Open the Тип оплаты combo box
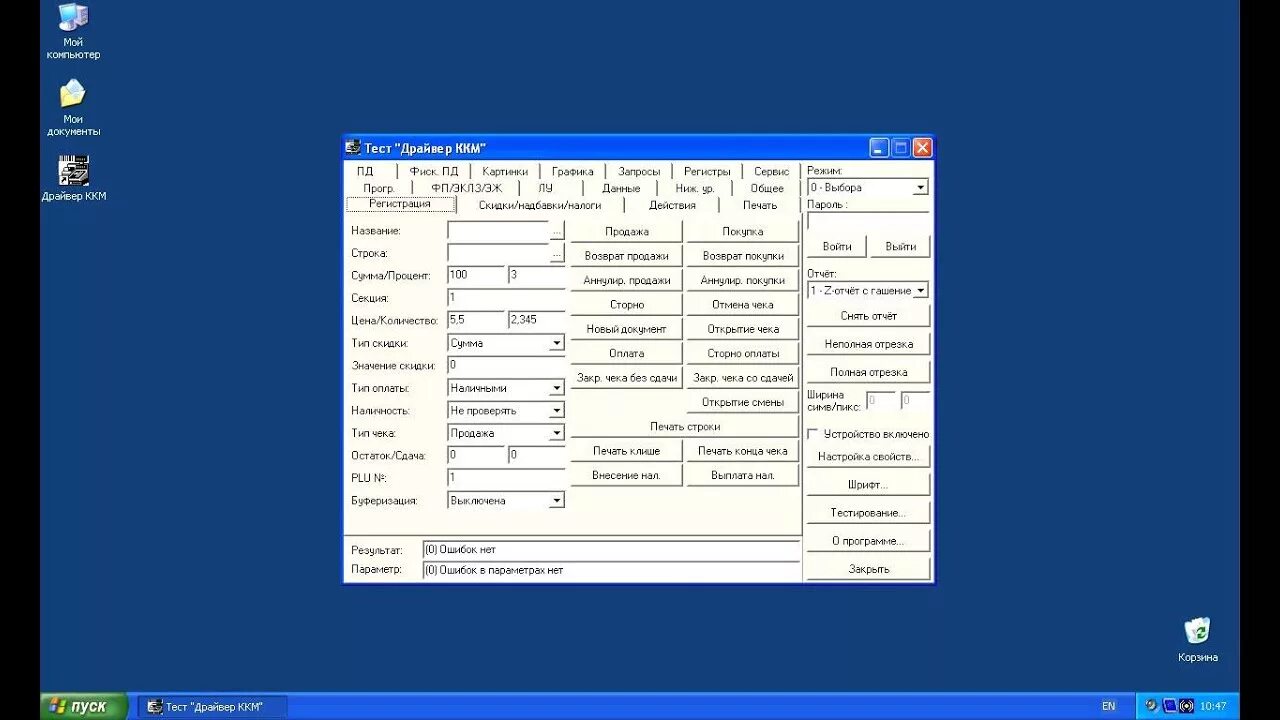Screen dimensions: 1280x720 point(556,388)
